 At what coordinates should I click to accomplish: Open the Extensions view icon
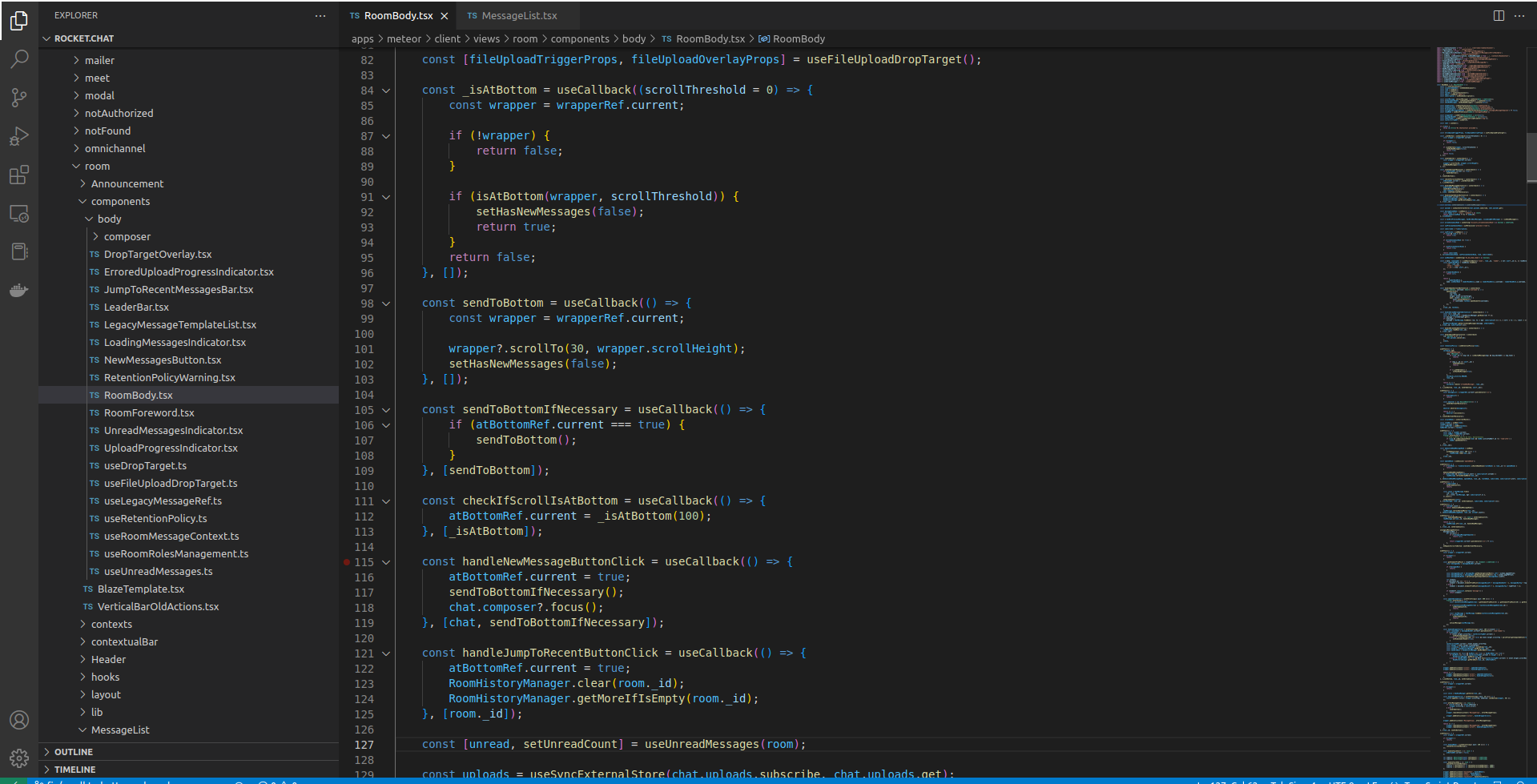(x=19, y=175)
